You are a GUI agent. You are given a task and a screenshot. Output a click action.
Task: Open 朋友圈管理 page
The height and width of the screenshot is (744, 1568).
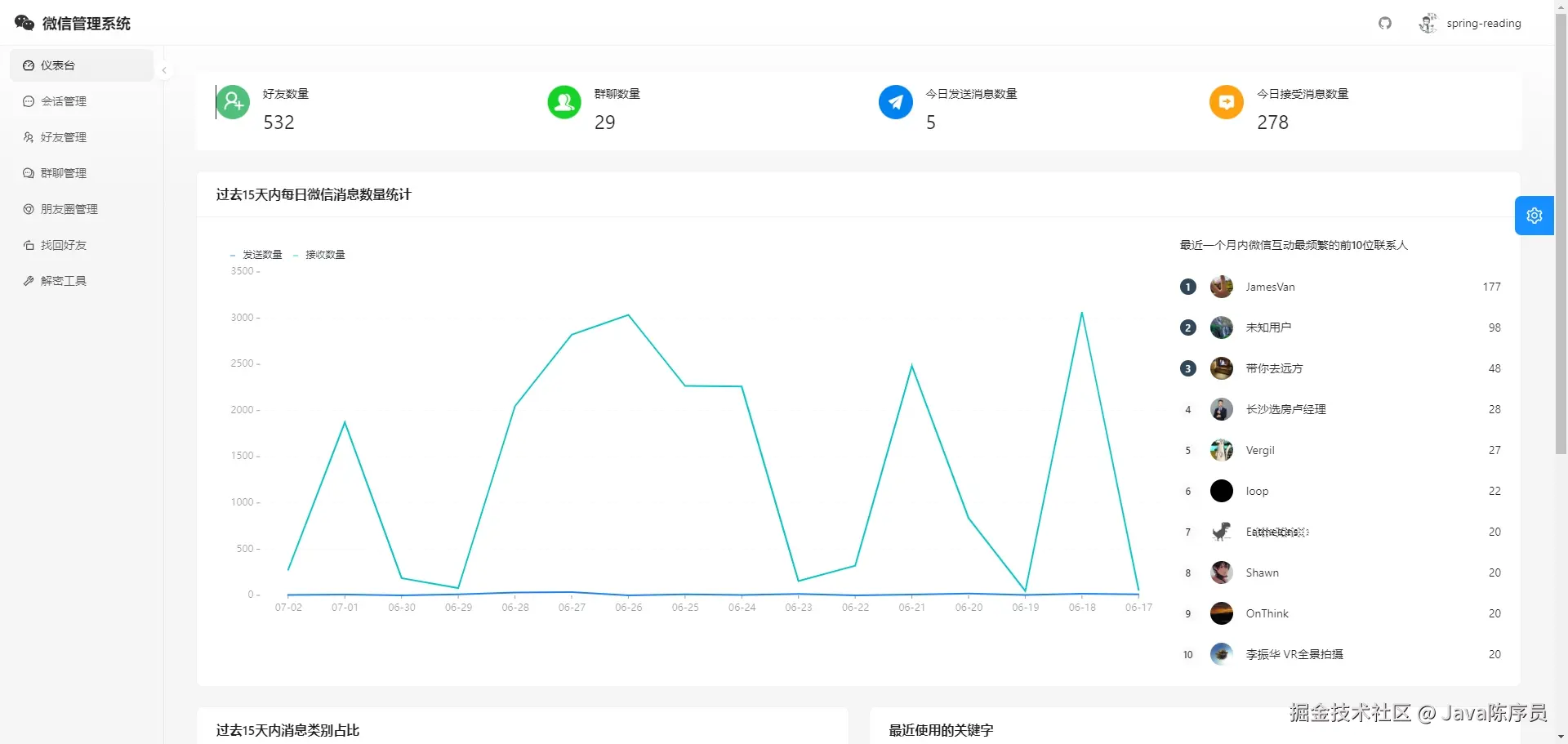82,209
